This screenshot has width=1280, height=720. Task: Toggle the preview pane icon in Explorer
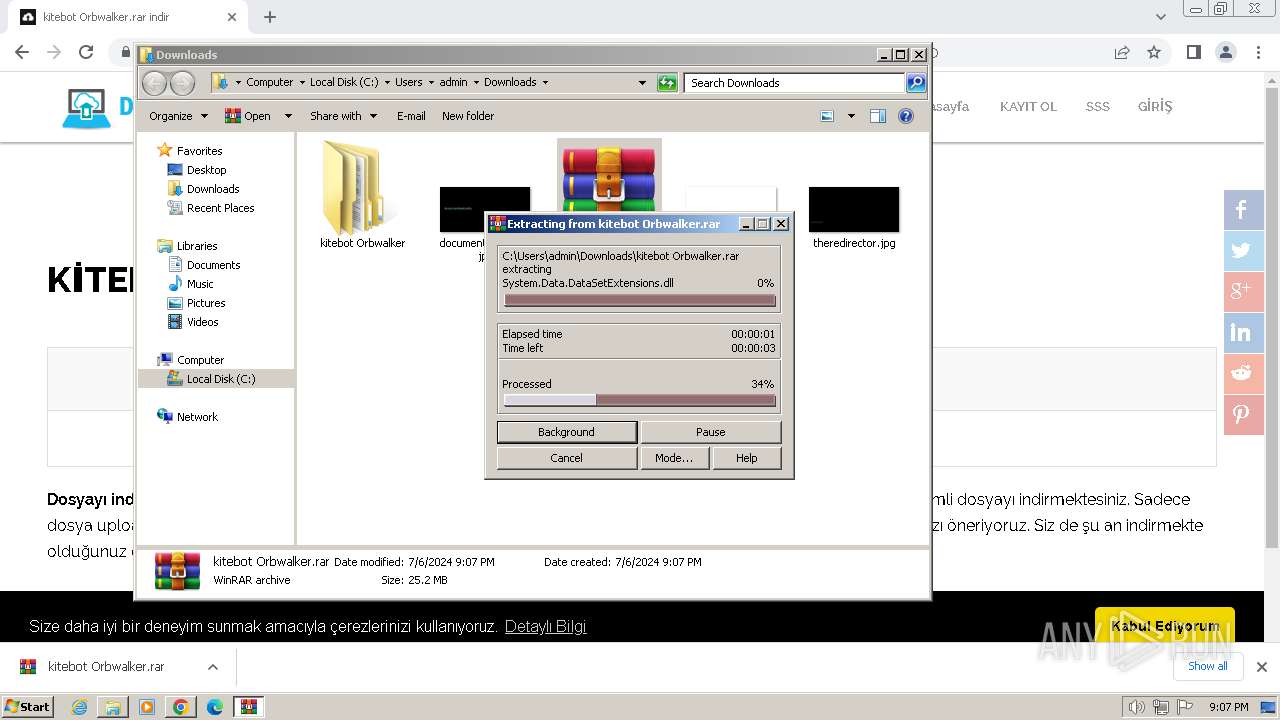click(877, 116)
